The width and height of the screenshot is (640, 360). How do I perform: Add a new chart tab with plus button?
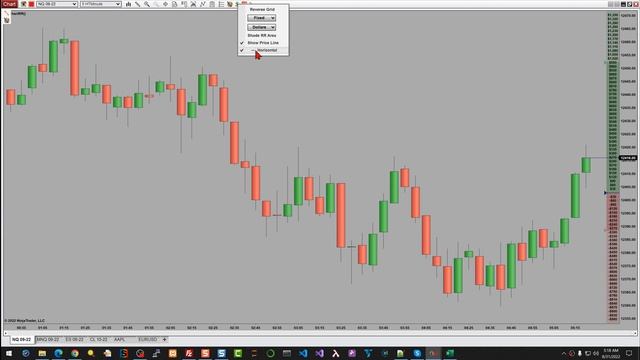164,340
